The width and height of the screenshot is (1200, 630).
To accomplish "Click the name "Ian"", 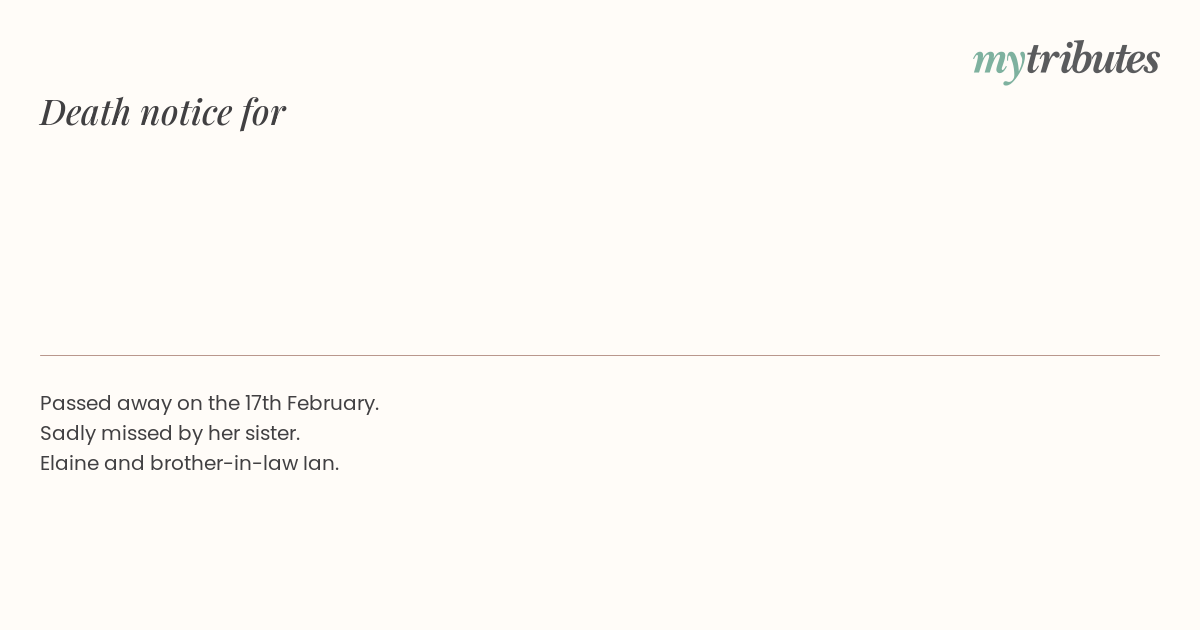I will point(319,463).
